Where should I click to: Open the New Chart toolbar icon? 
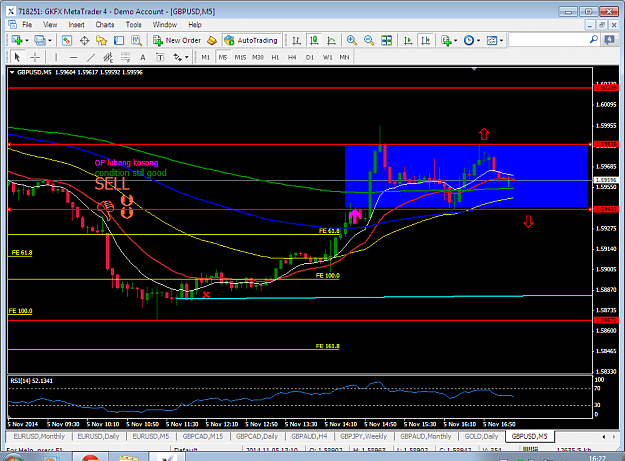pos(17,40)
